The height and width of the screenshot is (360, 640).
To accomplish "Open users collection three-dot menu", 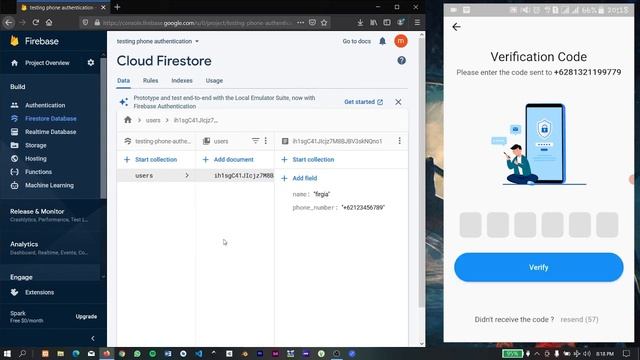I will pos(266,141).
